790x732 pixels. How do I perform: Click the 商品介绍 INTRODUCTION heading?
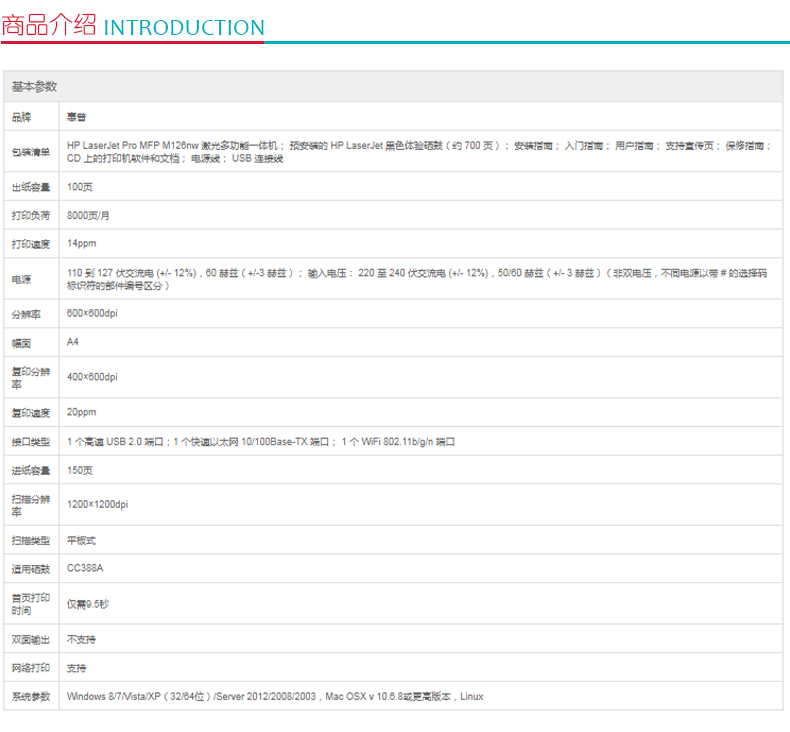click(x=133, y=26)
